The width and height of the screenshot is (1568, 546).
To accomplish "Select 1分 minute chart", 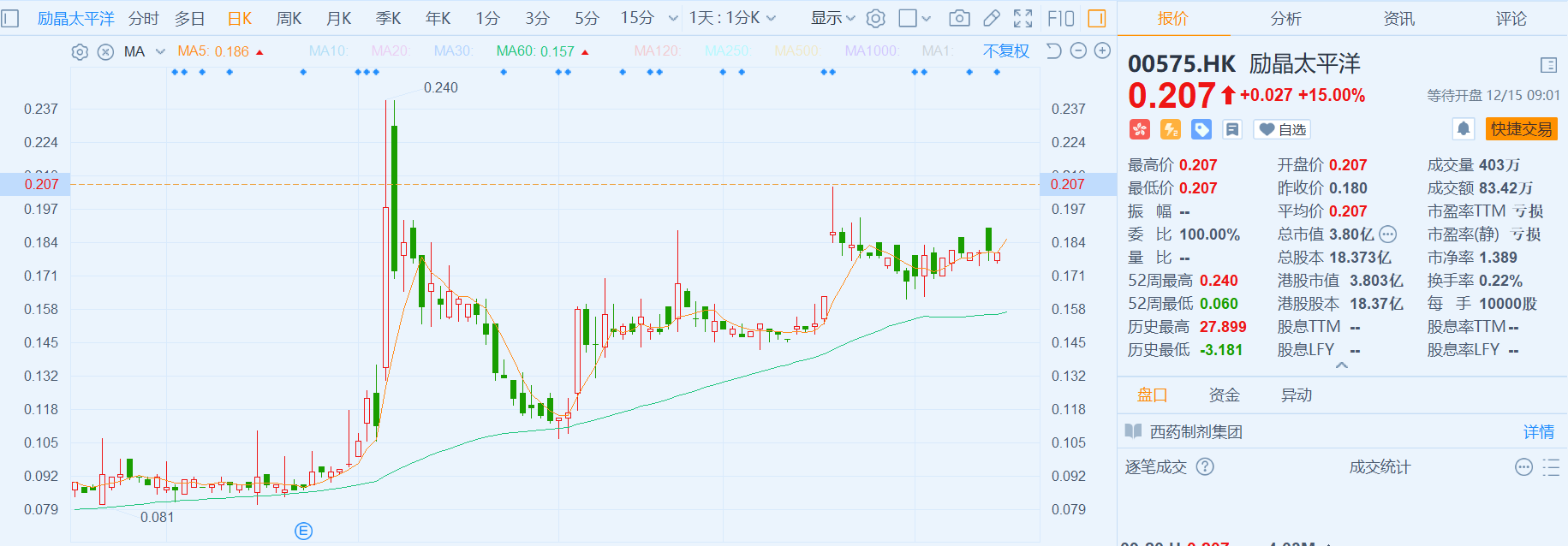I will tap(488, 18).
